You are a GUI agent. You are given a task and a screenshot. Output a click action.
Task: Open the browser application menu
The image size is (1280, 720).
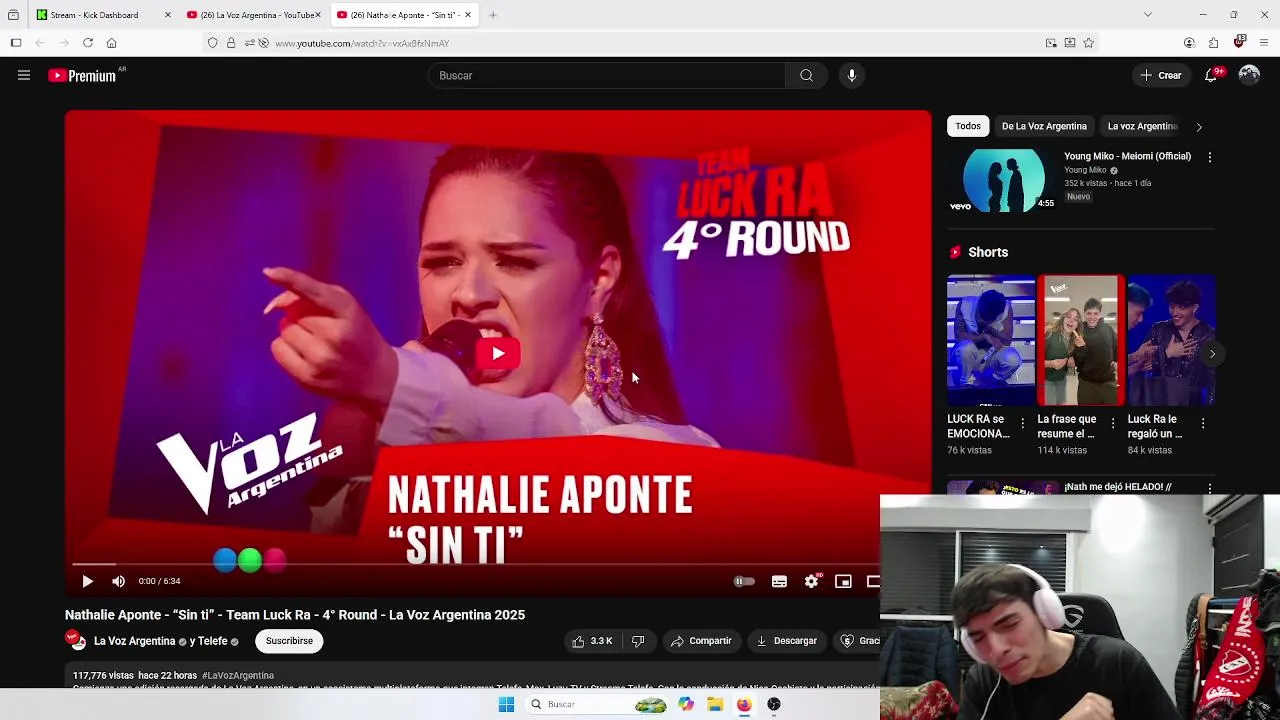[1264, 43]
